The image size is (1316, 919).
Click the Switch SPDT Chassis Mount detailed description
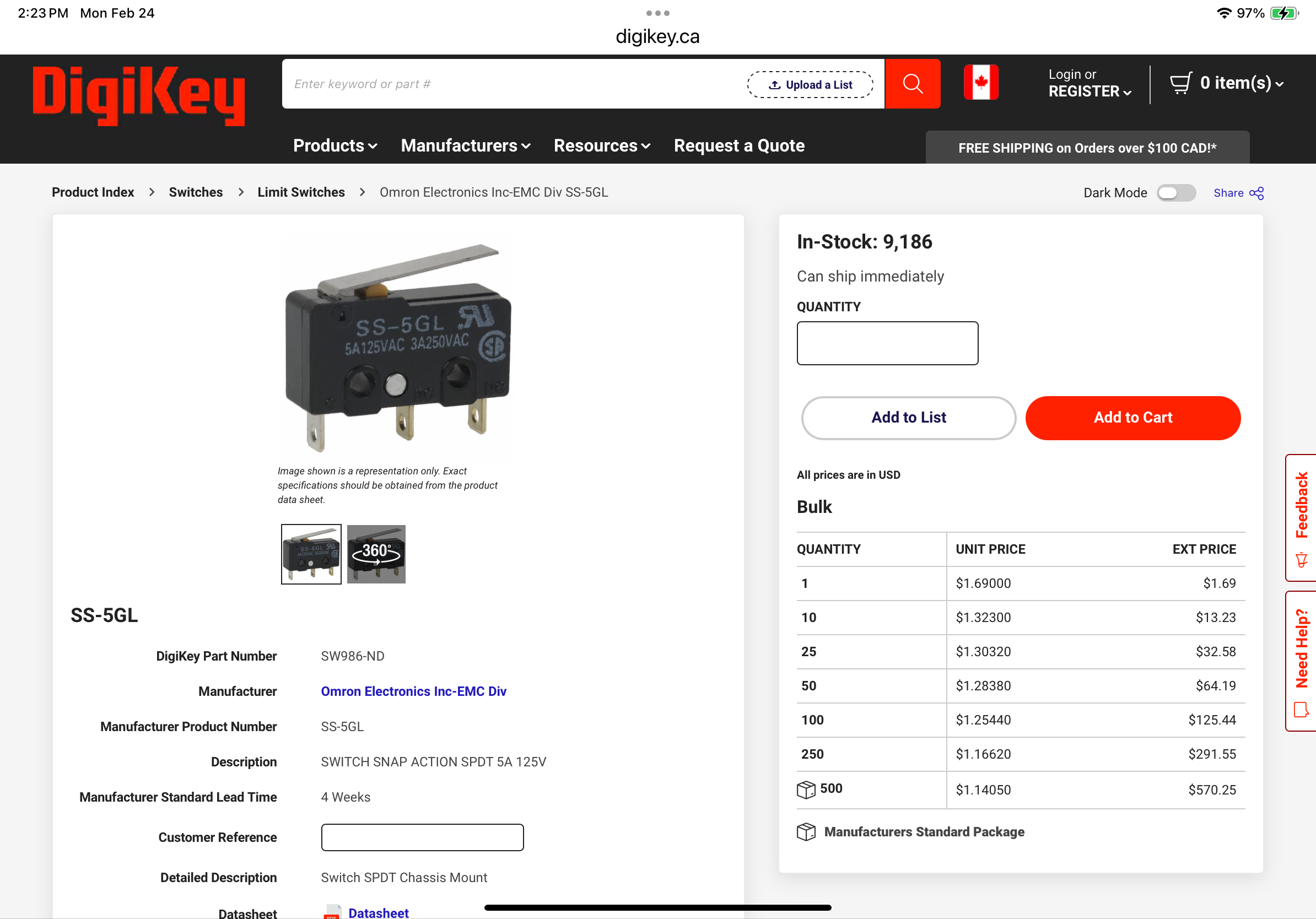point(403,878)
